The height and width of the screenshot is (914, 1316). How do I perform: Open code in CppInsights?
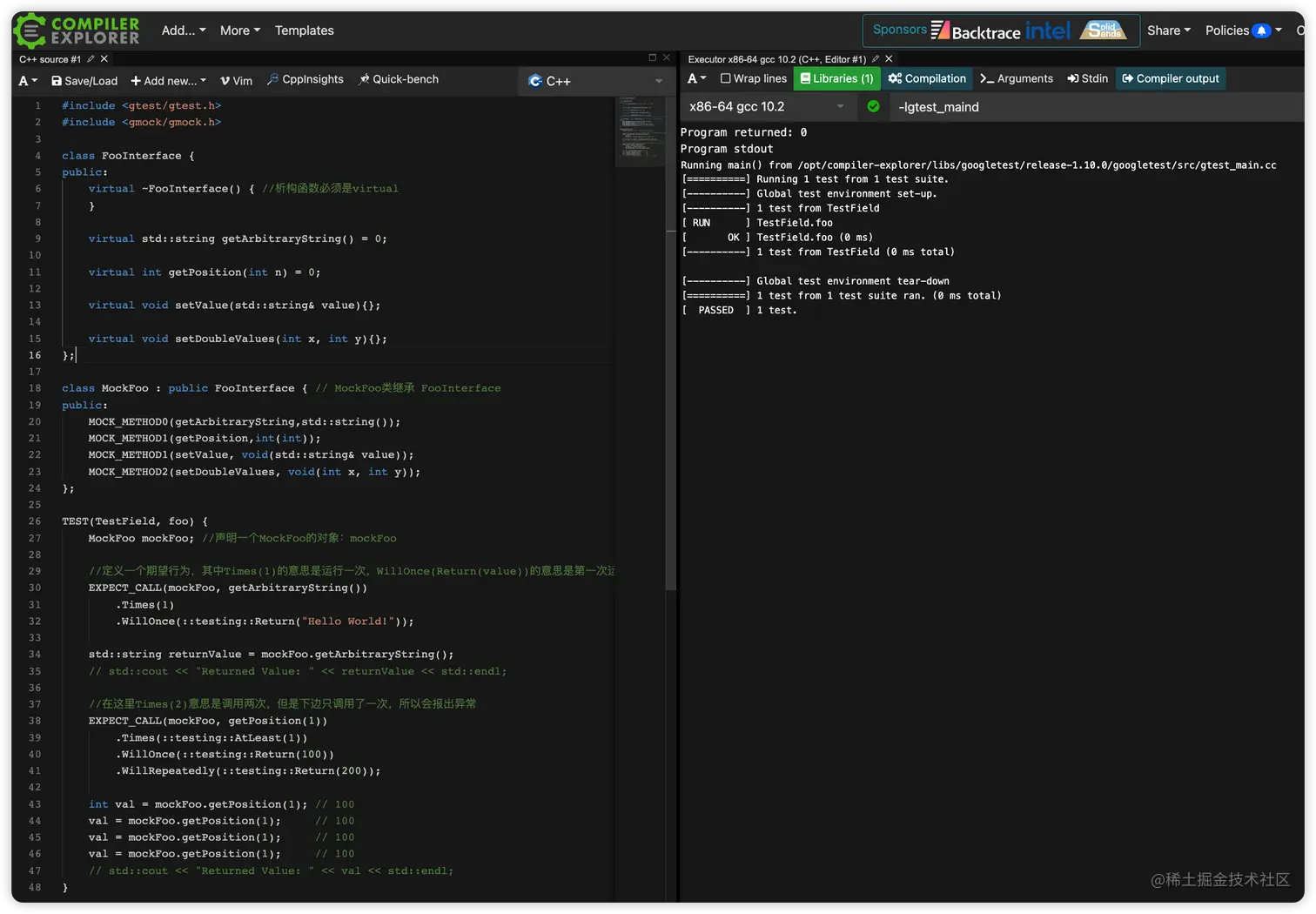point(305,79)
